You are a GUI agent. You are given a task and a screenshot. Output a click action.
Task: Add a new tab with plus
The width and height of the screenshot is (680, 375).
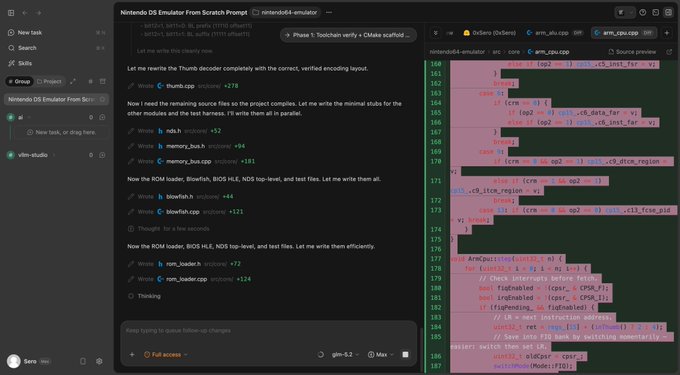pyautogui.click(x=667, y=33)
